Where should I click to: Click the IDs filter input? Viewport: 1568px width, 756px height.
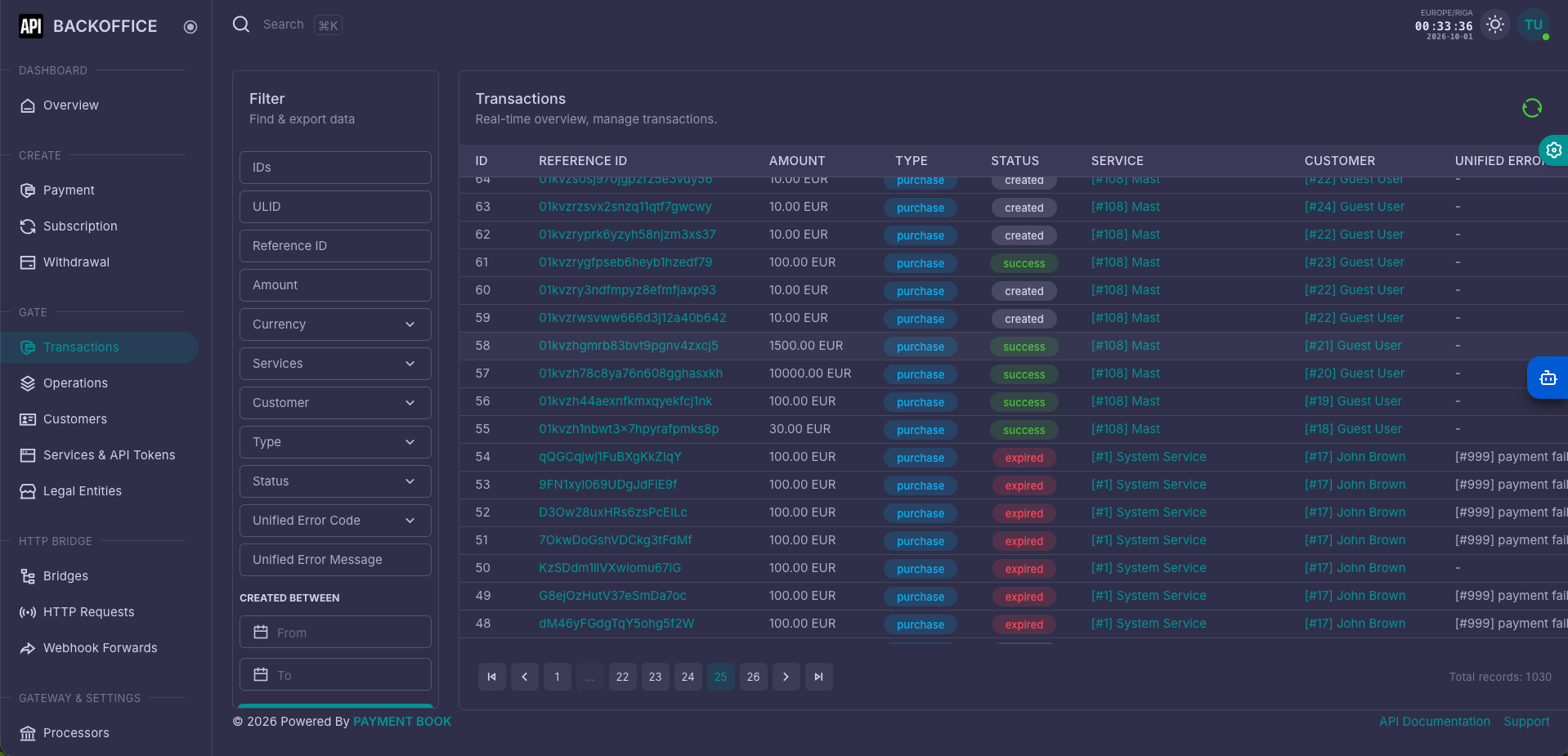pos(335,168)
